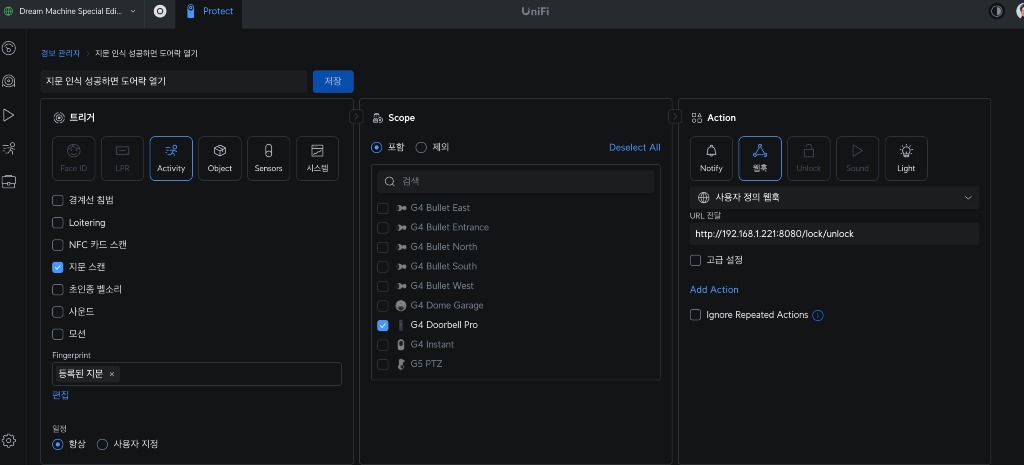Go to 경보 관리자 breadcrumb
The image size is (1024, 465).
tap(60, 53)
